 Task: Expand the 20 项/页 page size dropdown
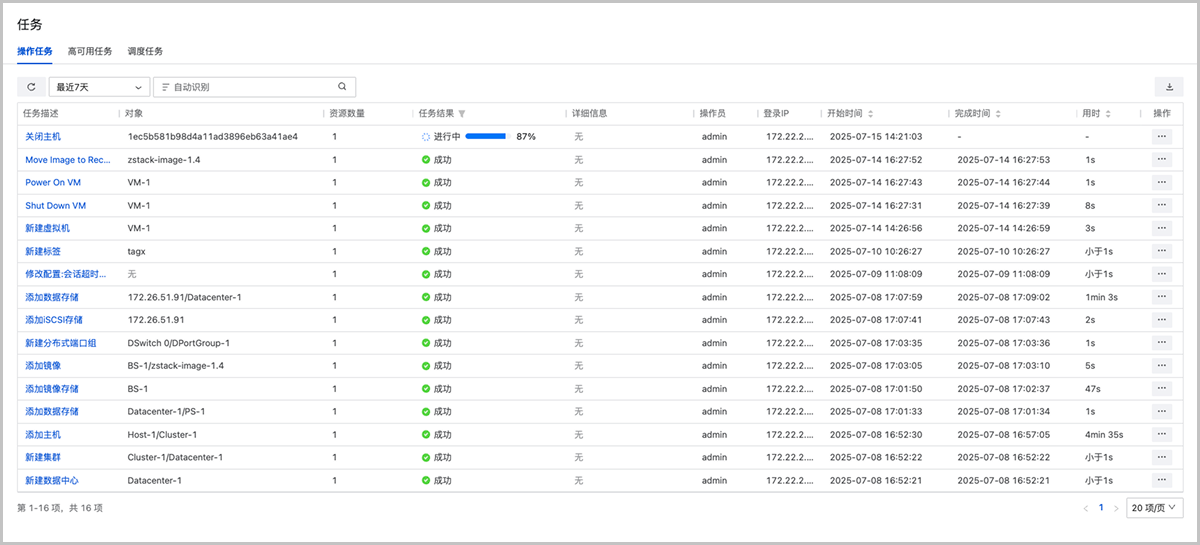(1155, 508)
